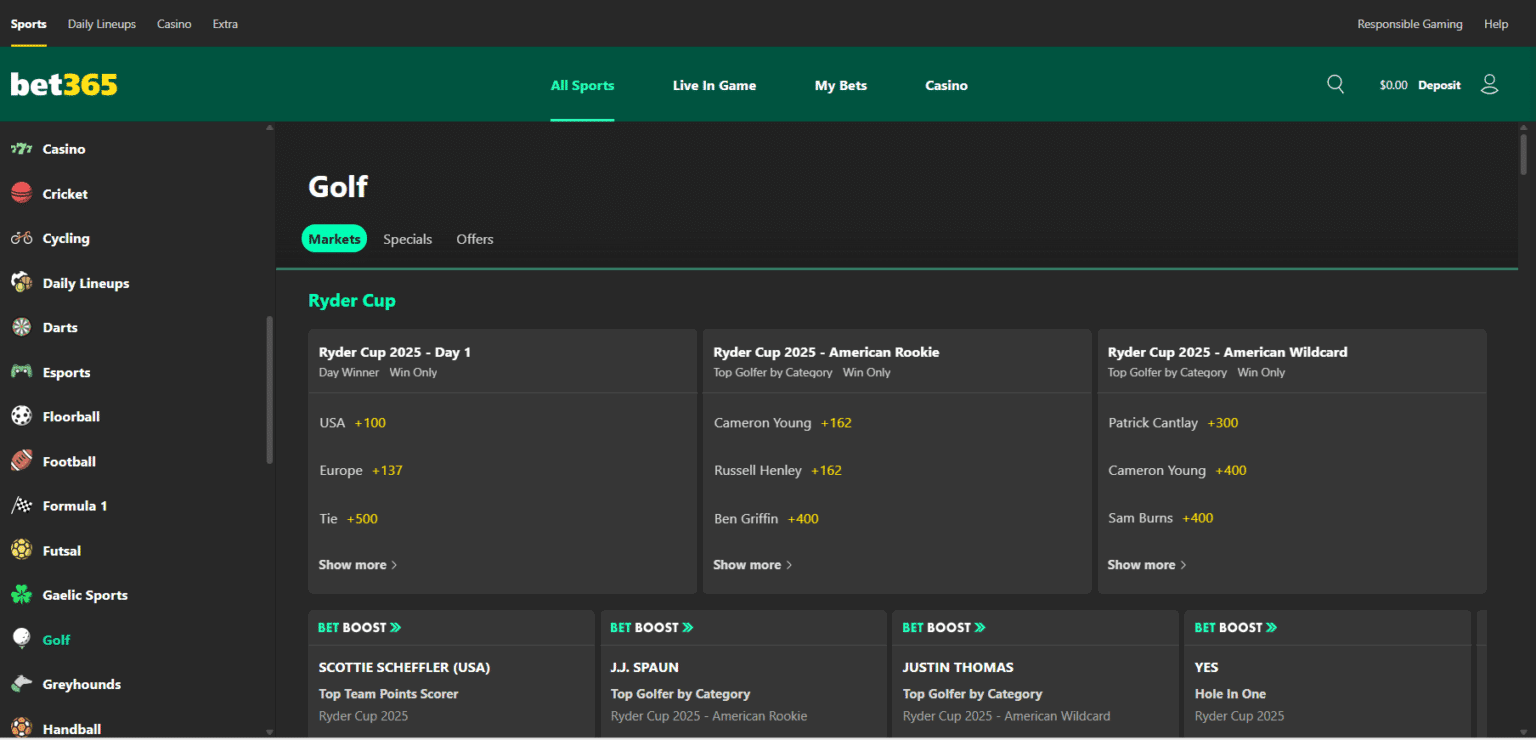
Task: Select the Cycling icon
Action: [22, 238]
